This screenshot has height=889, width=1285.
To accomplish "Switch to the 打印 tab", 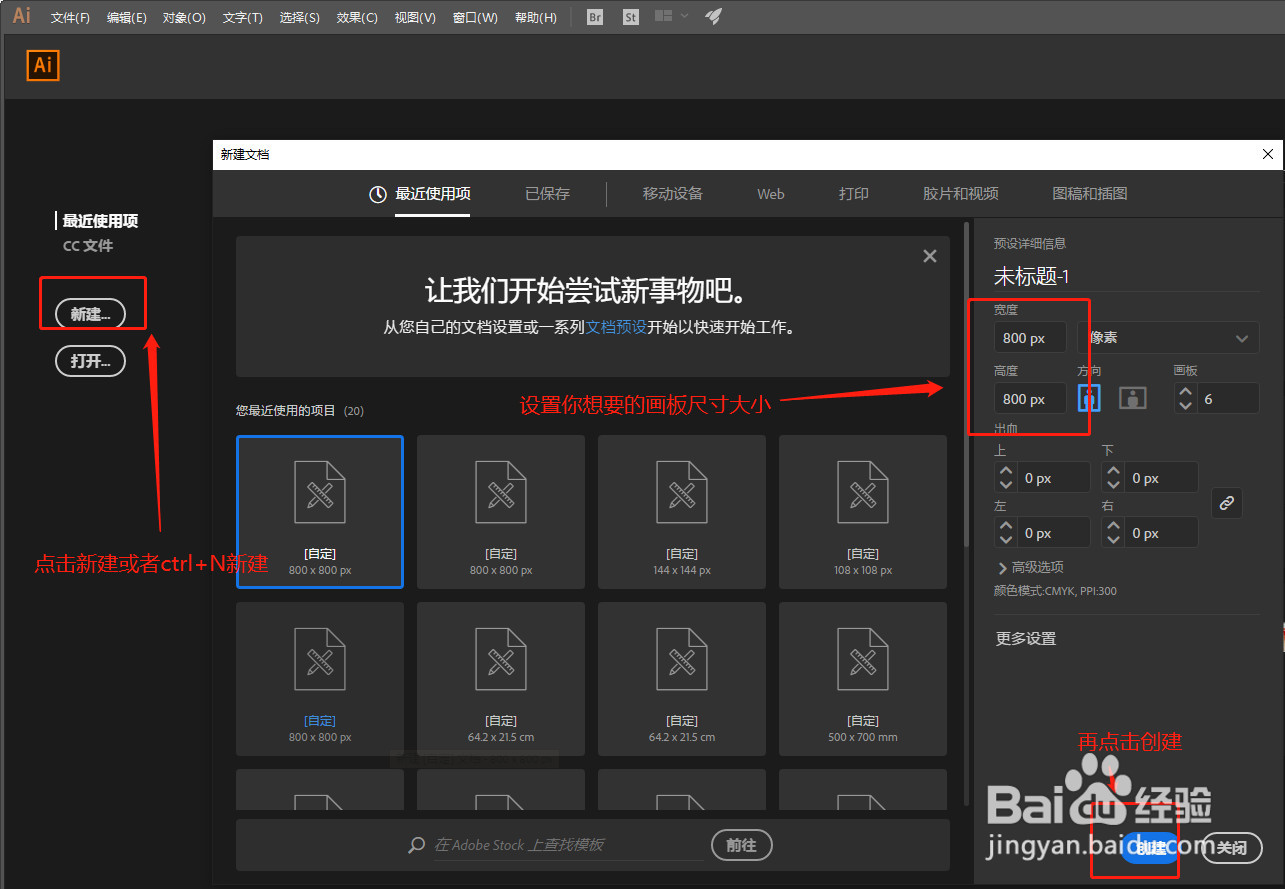I will point(854,194).
